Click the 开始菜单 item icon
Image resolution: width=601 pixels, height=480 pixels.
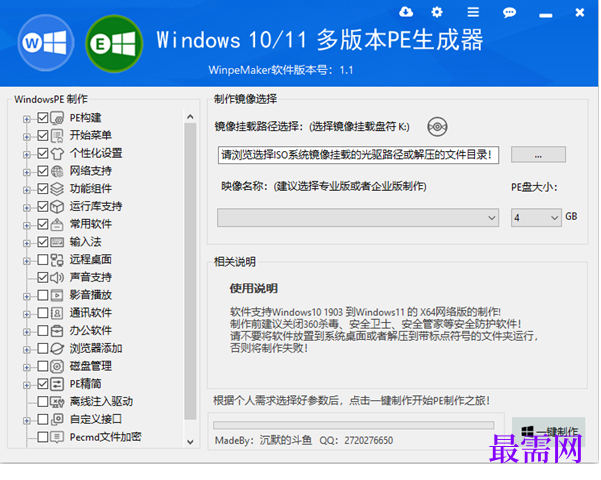tap(57, 136)
